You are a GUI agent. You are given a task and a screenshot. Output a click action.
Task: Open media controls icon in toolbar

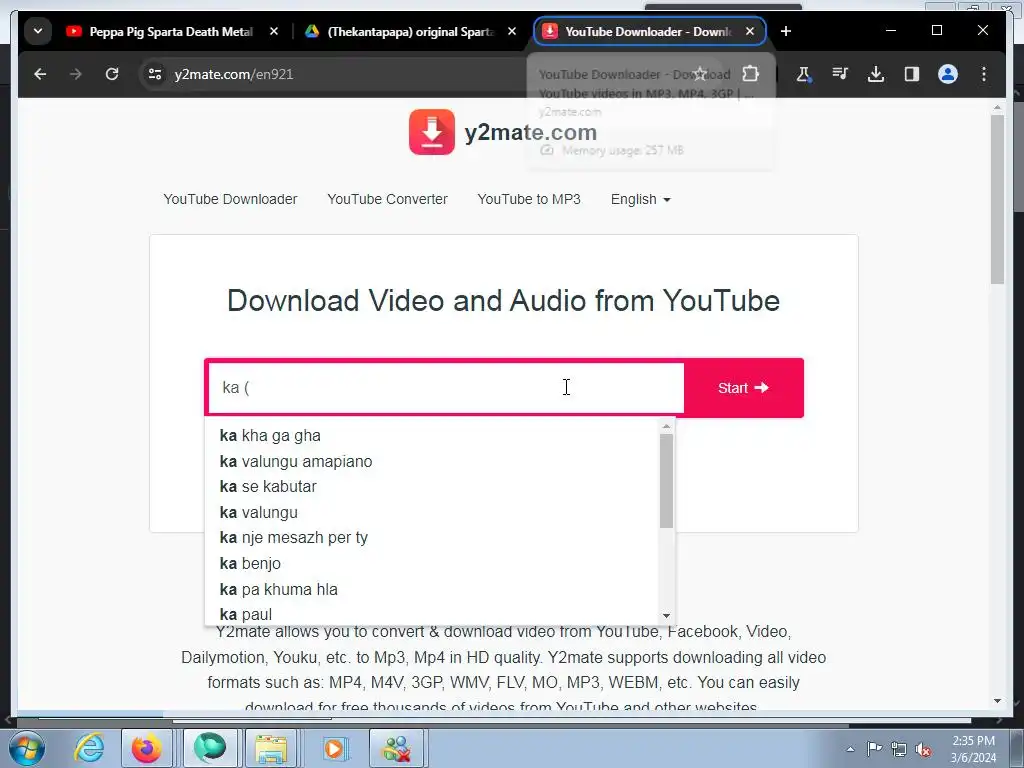pyautogui.click(x=840, y=74)
